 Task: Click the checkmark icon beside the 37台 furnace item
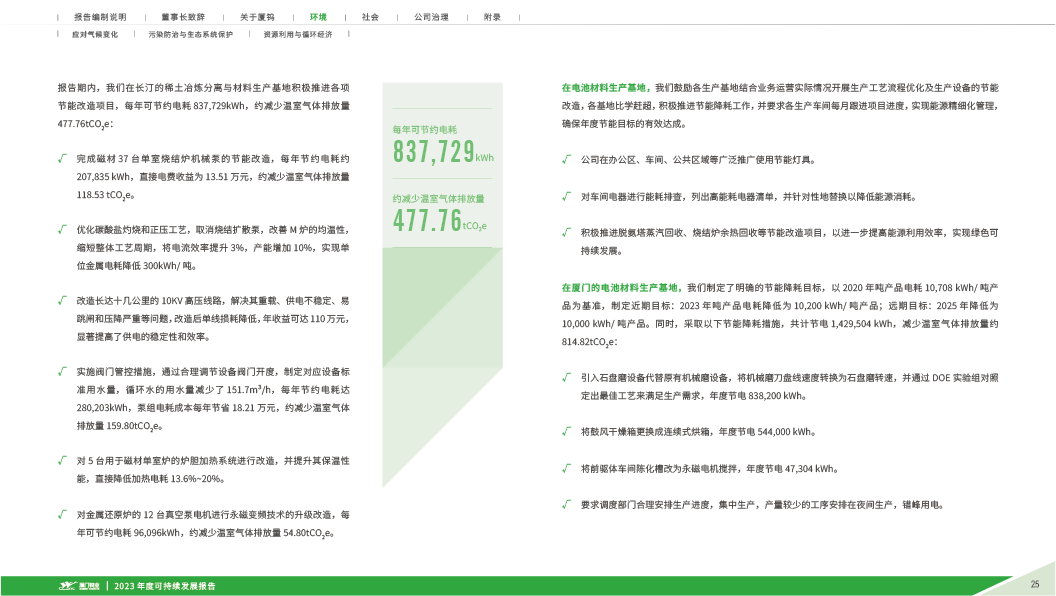point(63,159)
